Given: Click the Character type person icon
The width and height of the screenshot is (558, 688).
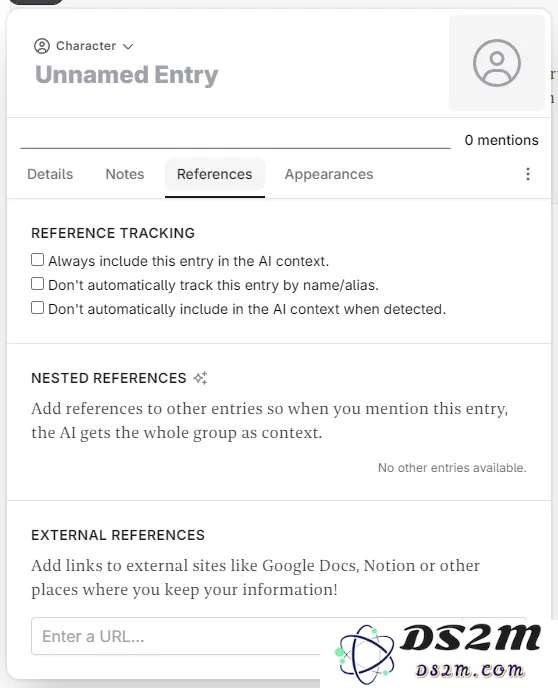Looking at the screenshot, I should pyautogui.click(x=42, y=46).
